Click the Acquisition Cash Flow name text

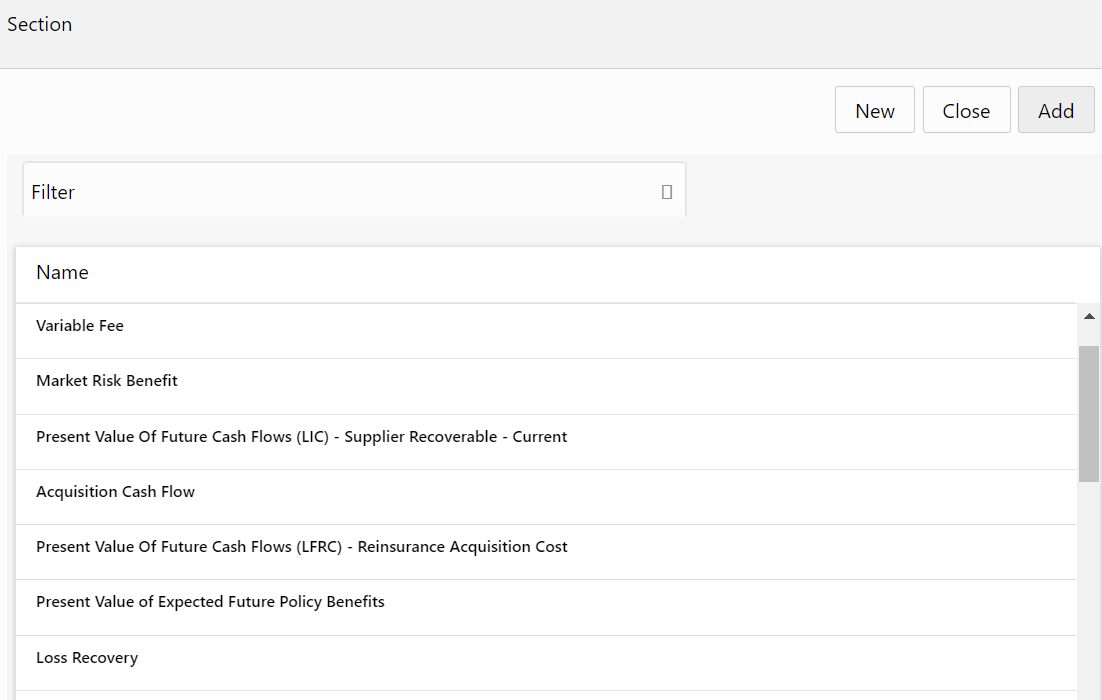click(x=116, y=492)
